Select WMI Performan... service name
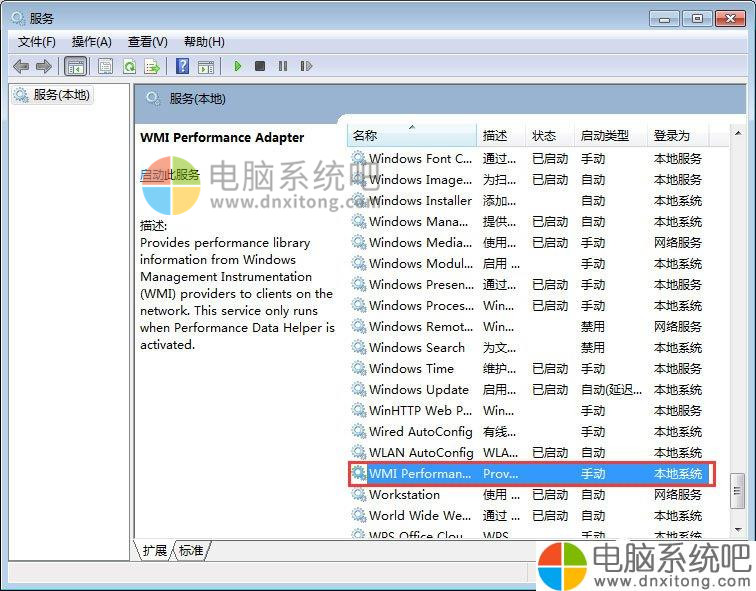 click(x=420, y=473)
